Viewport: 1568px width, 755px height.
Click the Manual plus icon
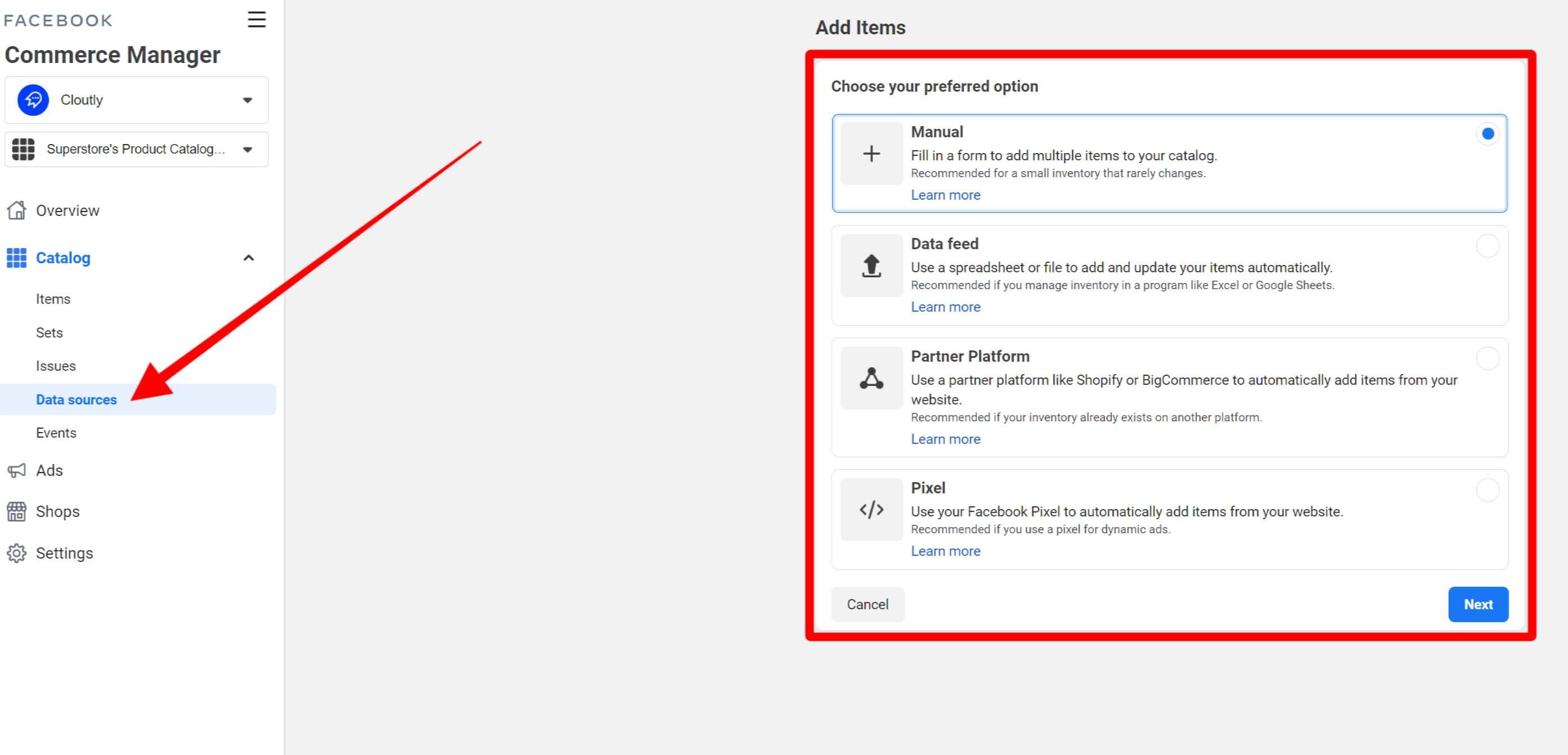[x=871, y=154]
